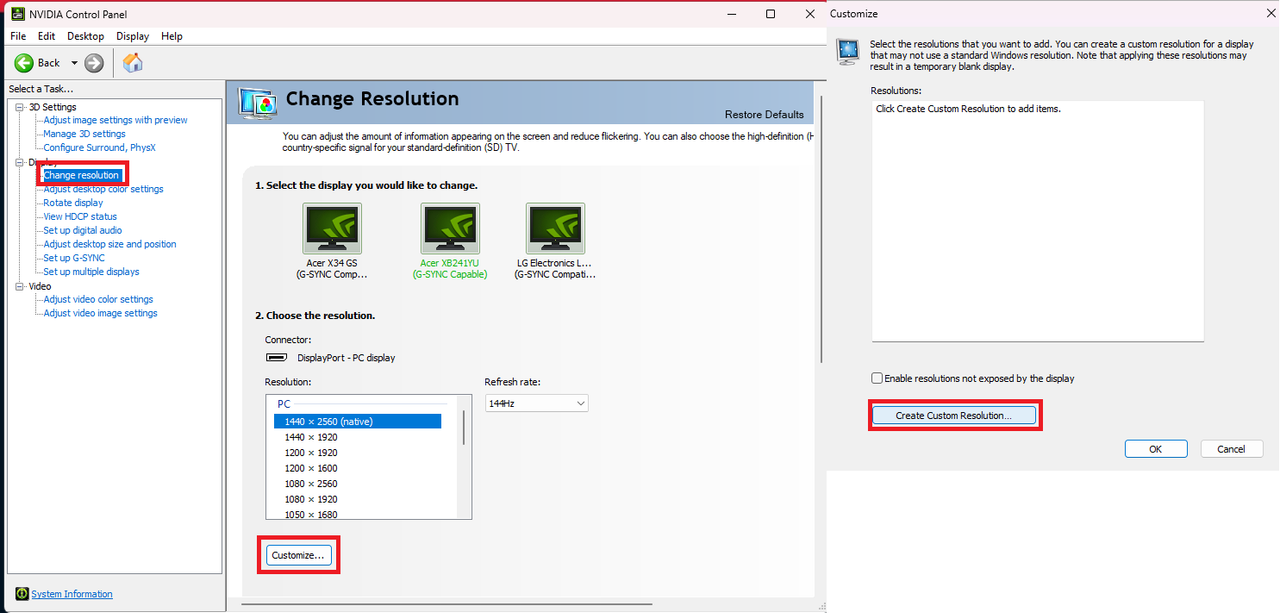The image size is (1280, 613).
Task: Collapse the 3D Settings tree node
Action: click(x=19, y=107)
